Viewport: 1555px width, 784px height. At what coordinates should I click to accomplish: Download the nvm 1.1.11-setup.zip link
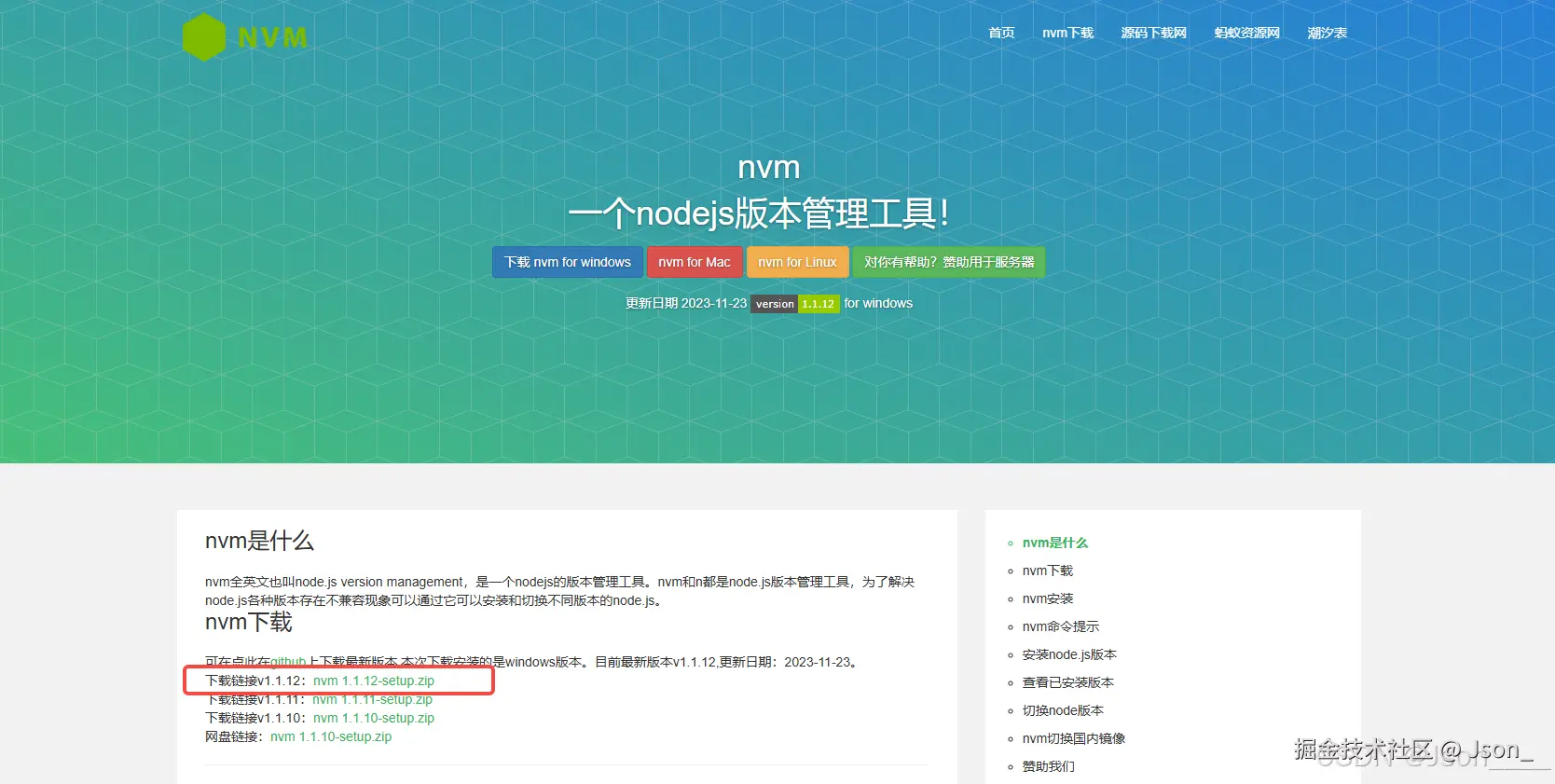point(373,699)
